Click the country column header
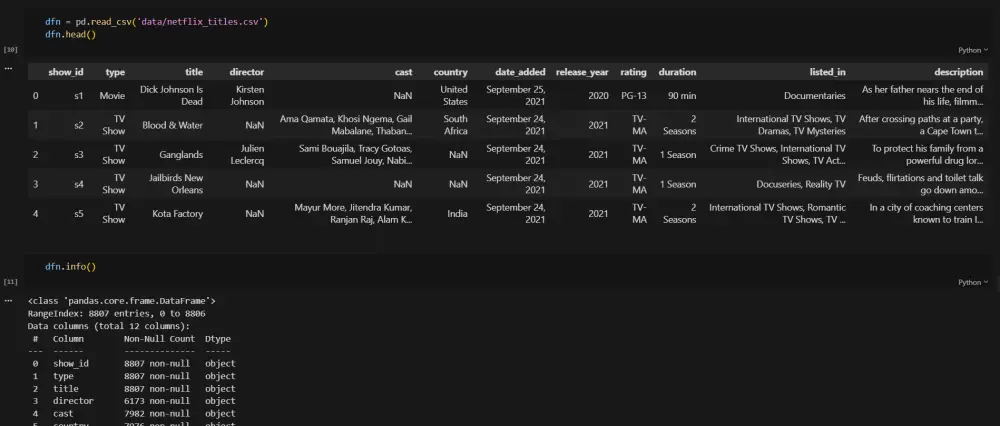The width and height of the screenshot is (1000, 426). [450, 72]
